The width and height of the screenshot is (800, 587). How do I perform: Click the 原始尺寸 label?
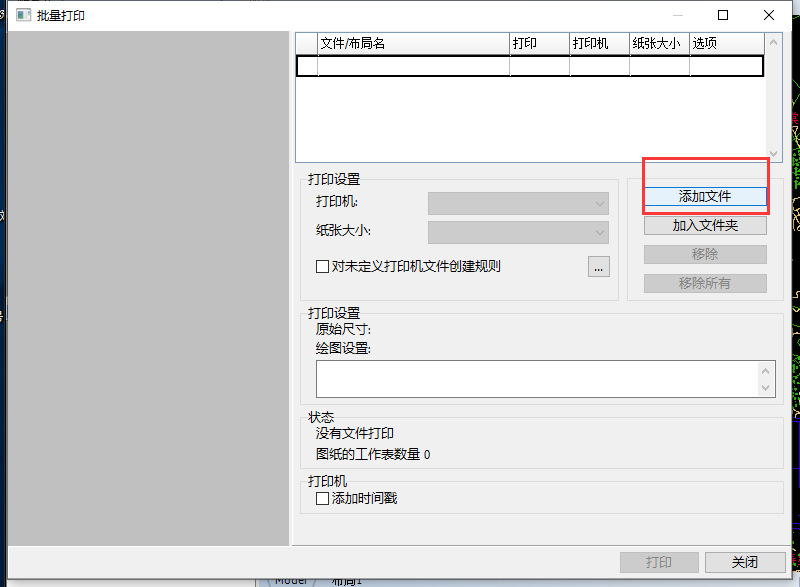click(343, 329)
